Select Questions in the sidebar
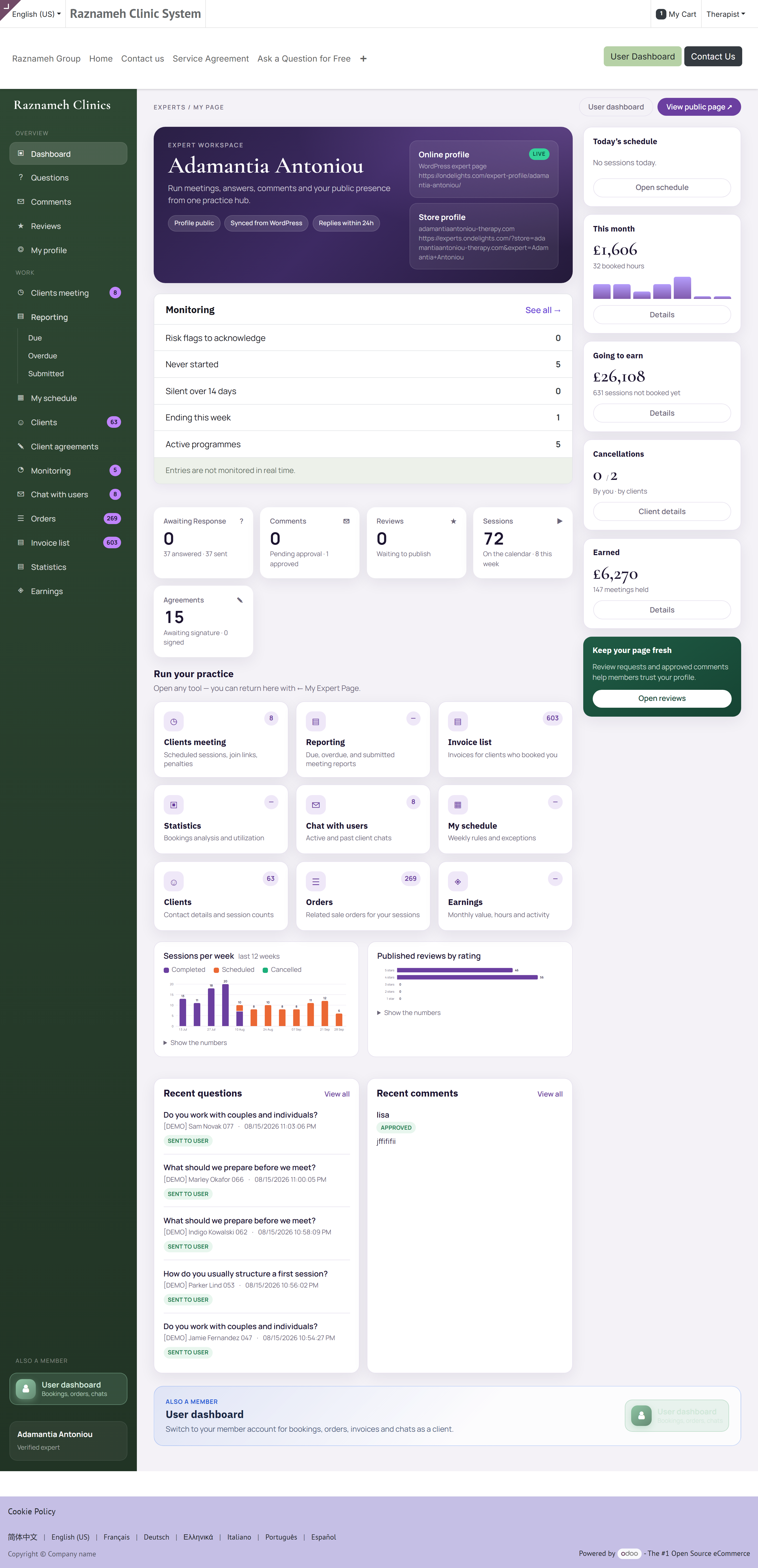 pyautogui.click(x=68, y=178)
